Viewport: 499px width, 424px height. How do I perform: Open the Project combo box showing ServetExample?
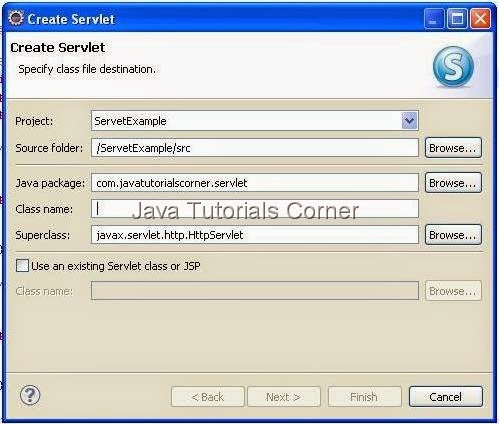click(255, 121)
